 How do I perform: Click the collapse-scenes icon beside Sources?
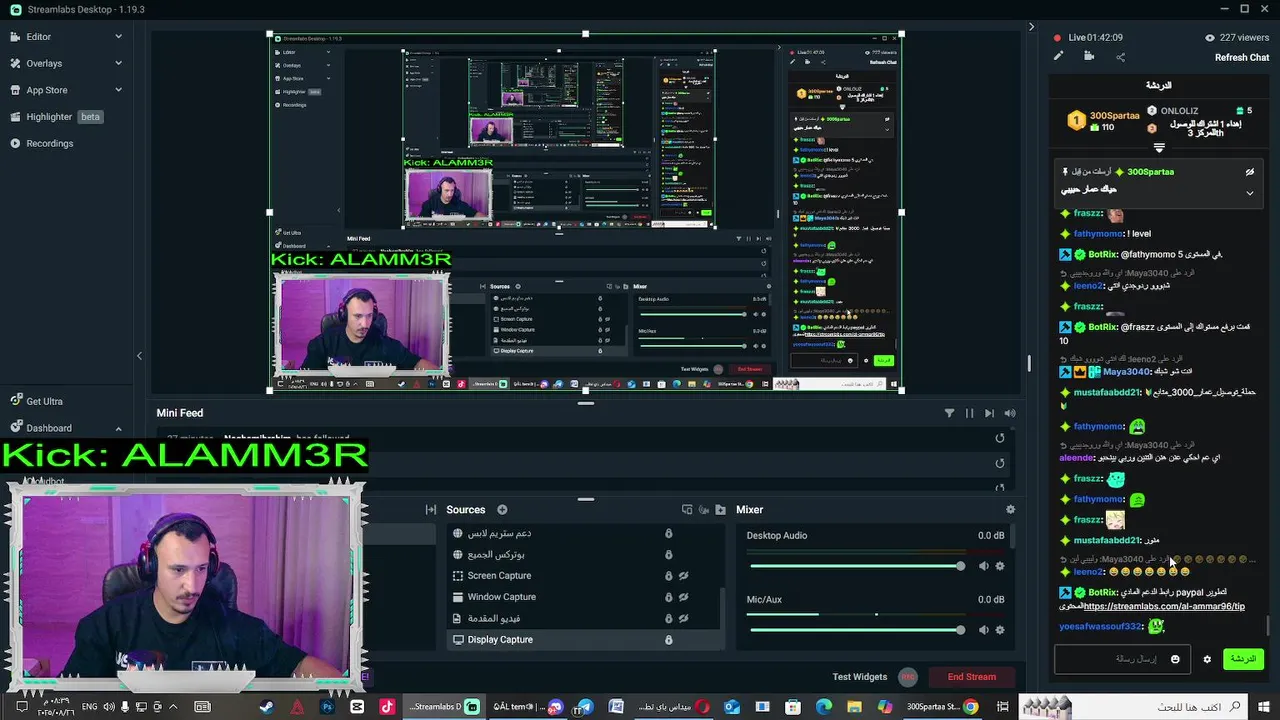tap(431, 510)
